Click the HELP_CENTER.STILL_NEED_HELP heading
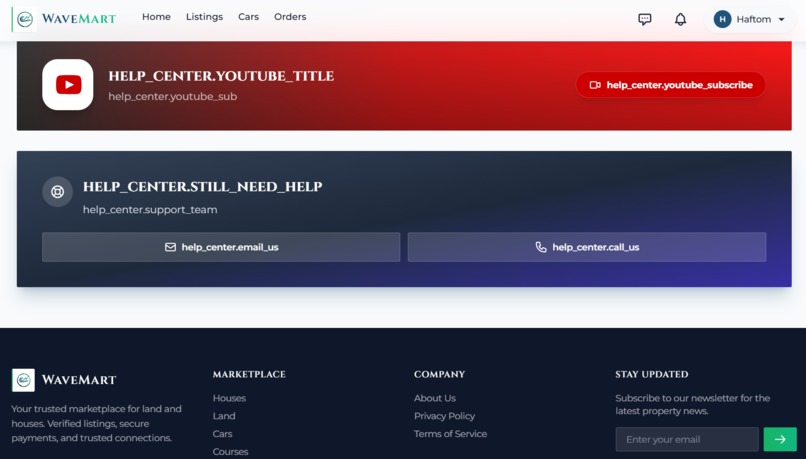The image size is (806, 459). 203,187
